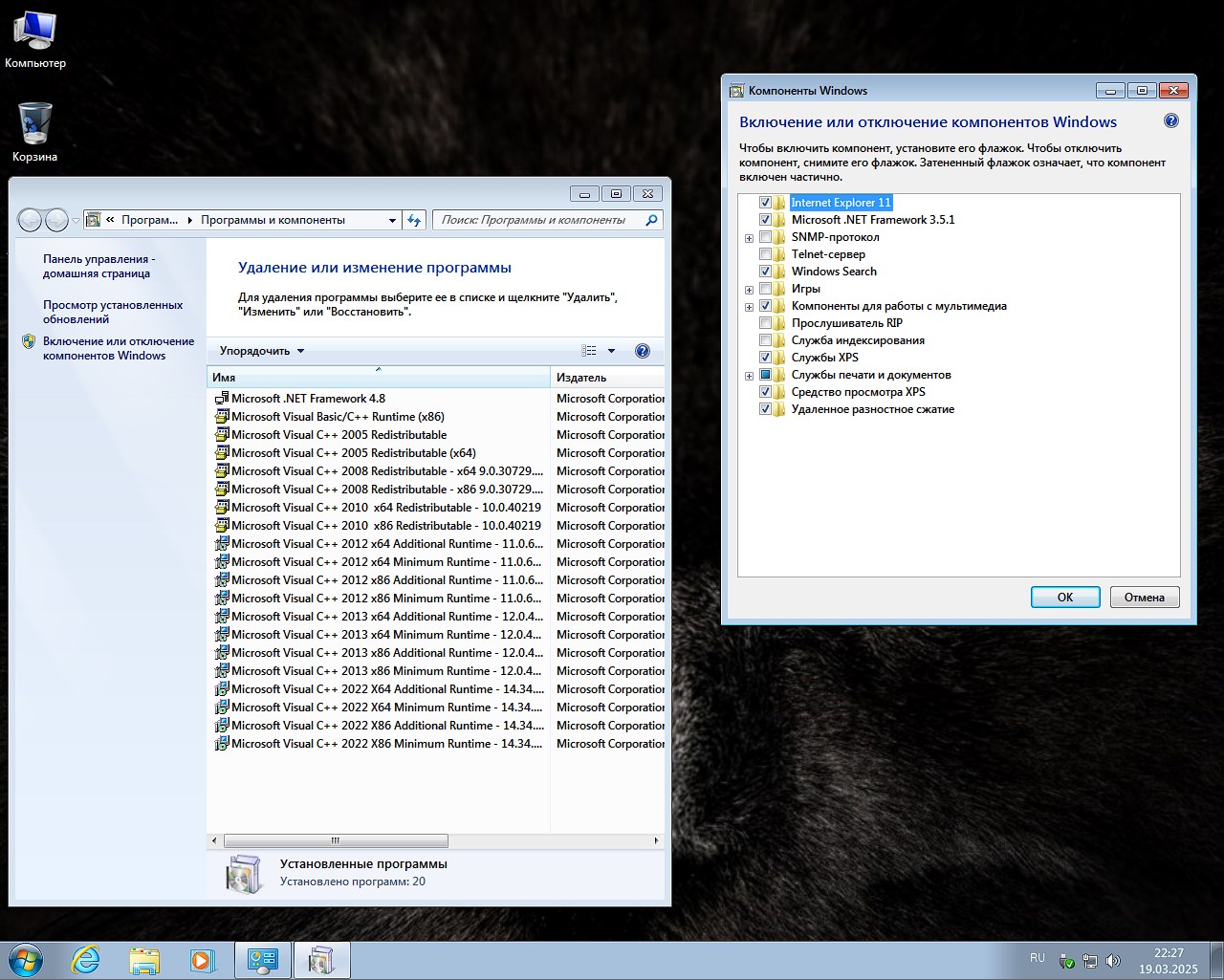Open help icon in Programs and Features toolbar
Viewport: 1224px width, 980px height.
click(x=643, y=351)
